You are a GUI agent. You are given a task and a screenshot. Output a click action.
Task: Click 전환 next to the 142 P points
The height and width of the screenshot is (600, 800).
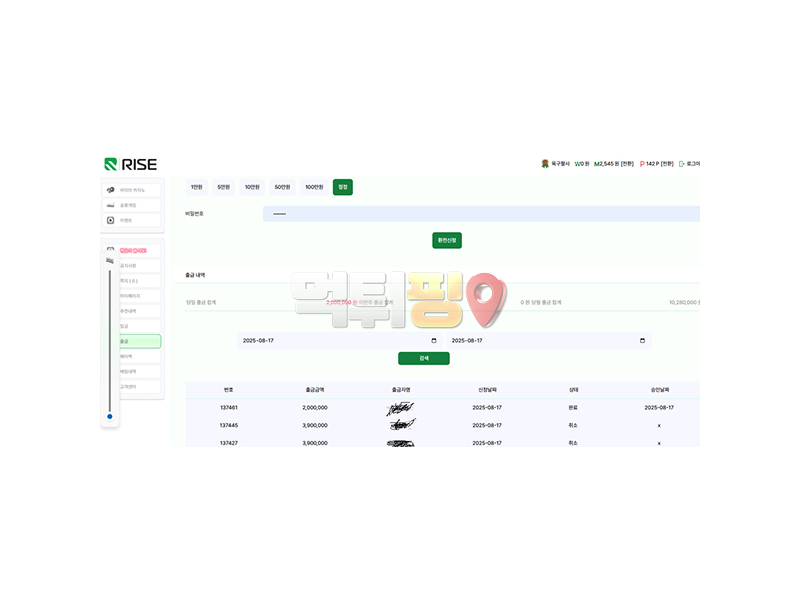(x=667, y=164)
